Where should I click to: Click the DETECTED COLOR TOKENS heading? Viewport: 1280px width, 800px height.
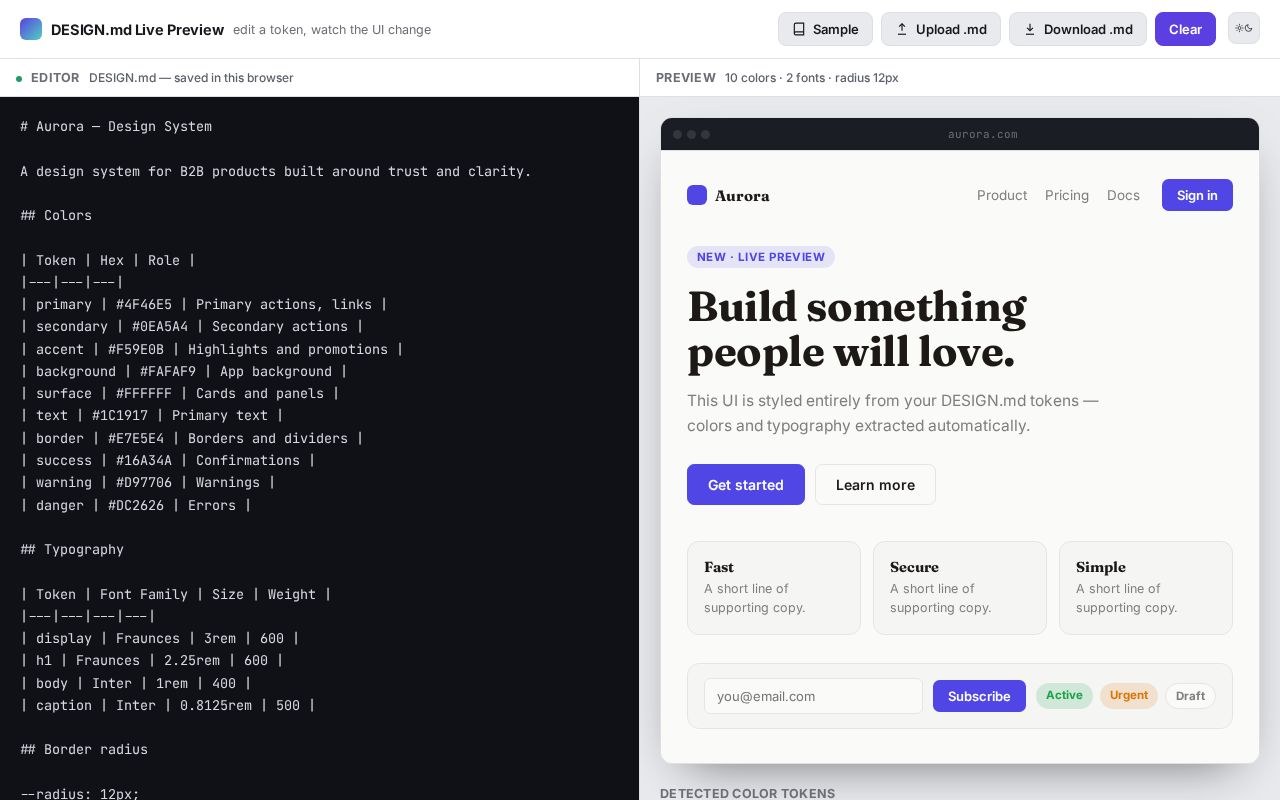(747, 793)
